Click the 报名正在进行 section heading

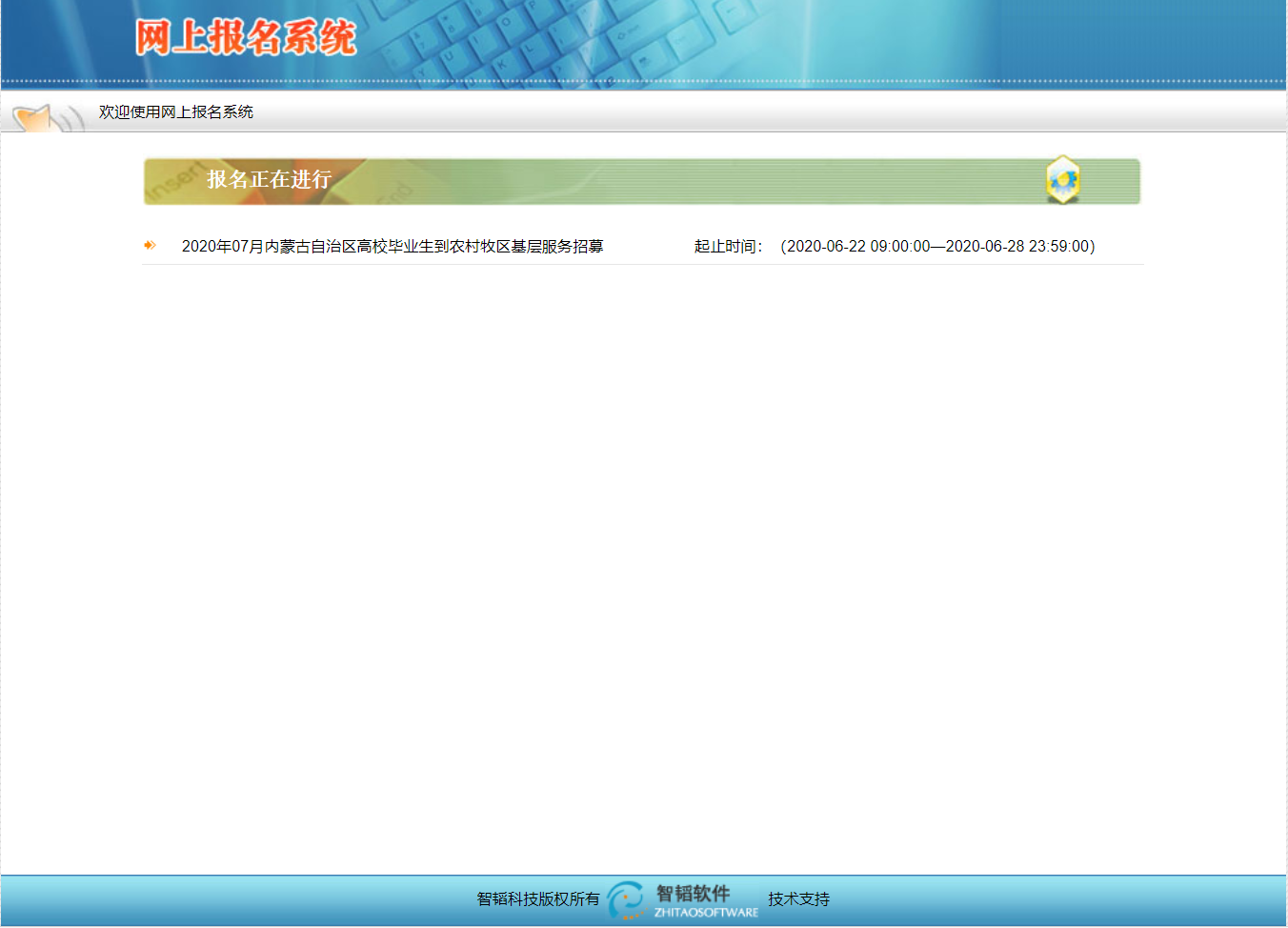tap(269, 180)
